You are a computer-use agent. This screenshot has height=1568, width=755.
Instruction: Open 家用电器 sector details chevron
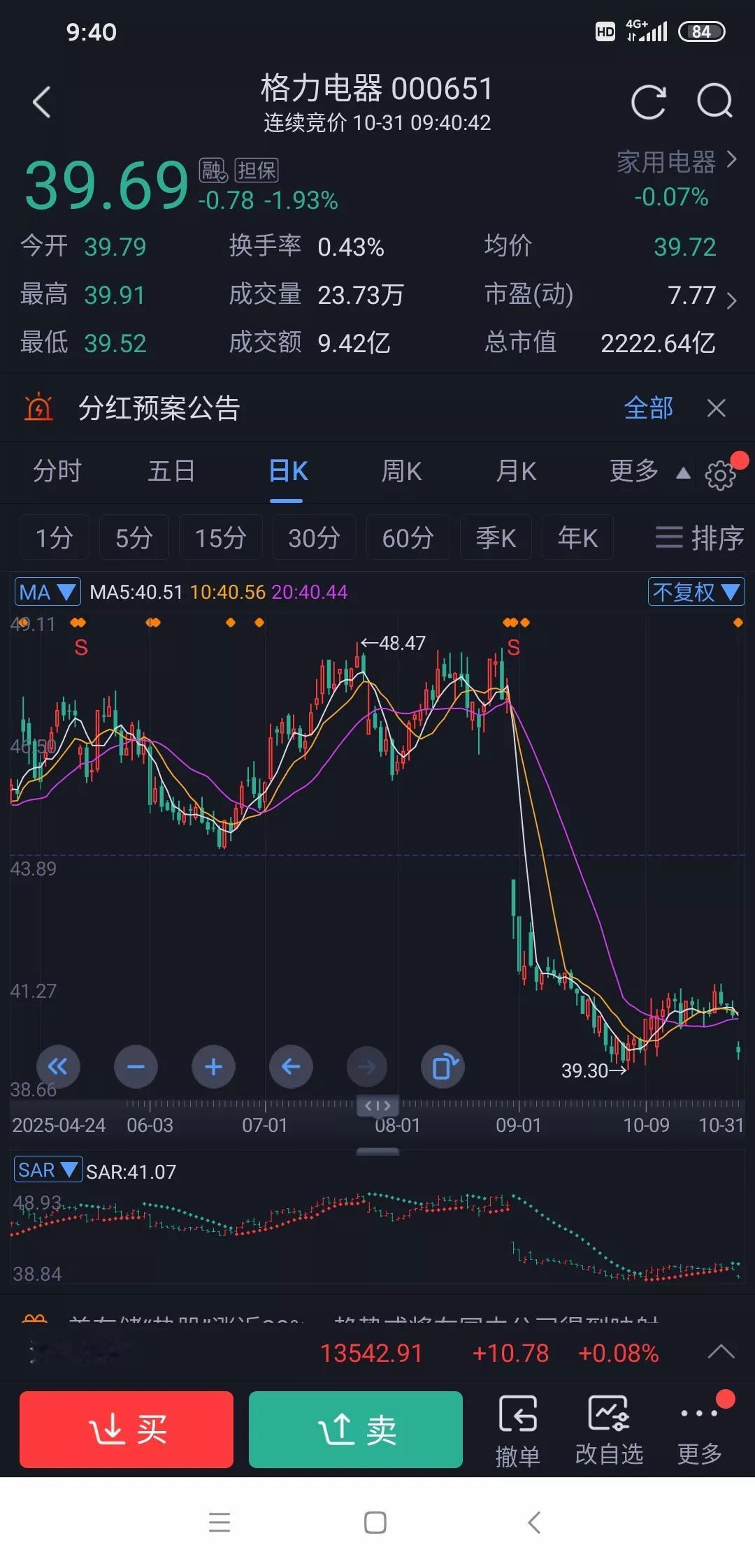click(732, 160)
